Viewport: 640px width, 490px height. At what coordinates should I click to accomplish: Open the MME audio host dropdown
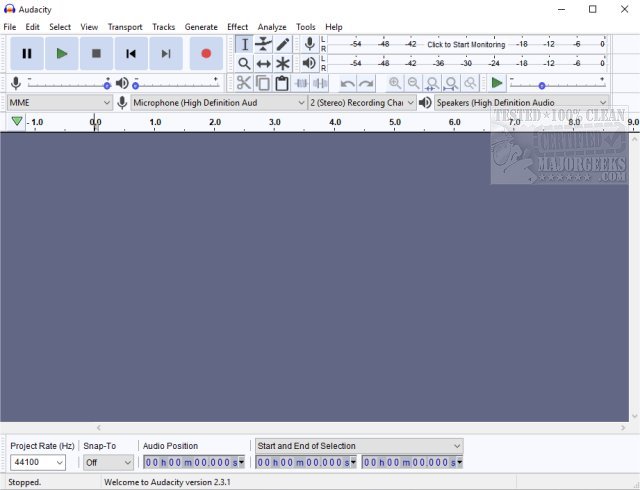[x=59, y=102]
